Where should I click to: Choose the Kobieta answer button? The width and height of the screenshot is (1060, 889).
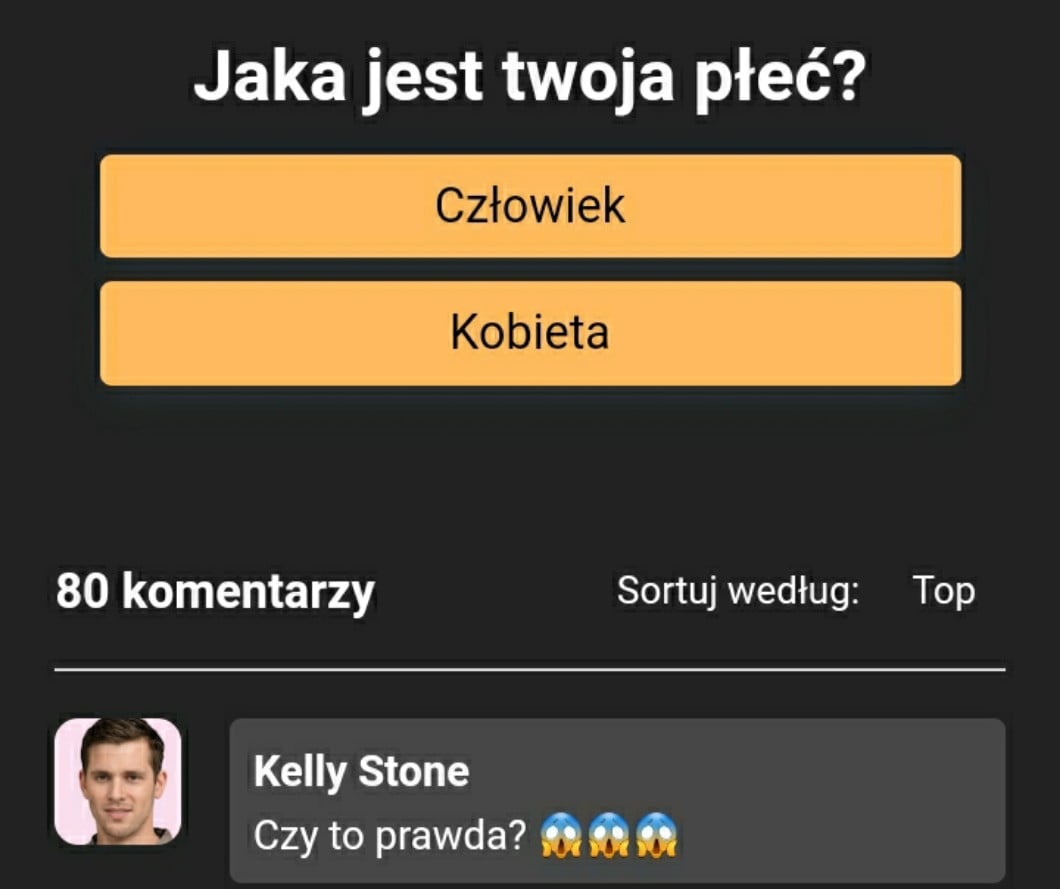click(x=531, y=333)
